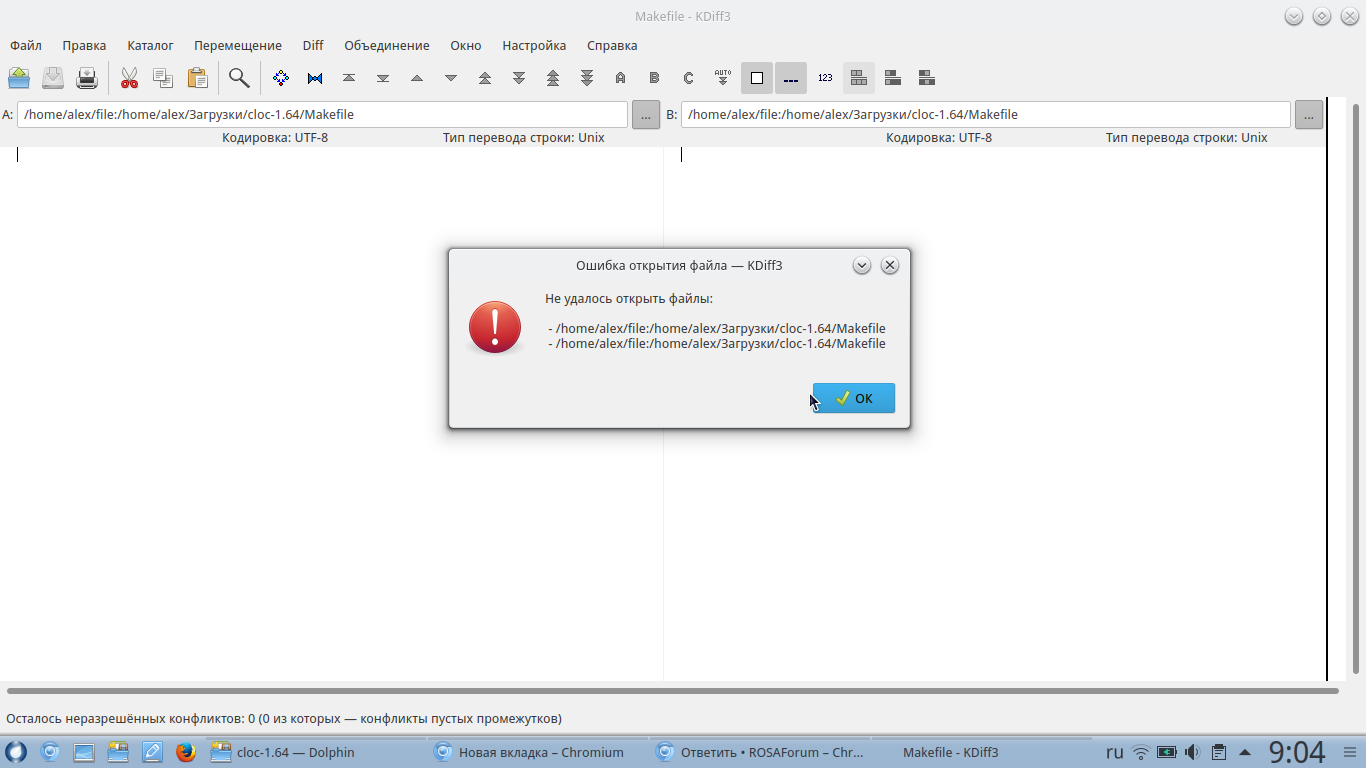
Task: Click pane A 'Кодировка: UTF-8' label
Action: tap(275, 138)
